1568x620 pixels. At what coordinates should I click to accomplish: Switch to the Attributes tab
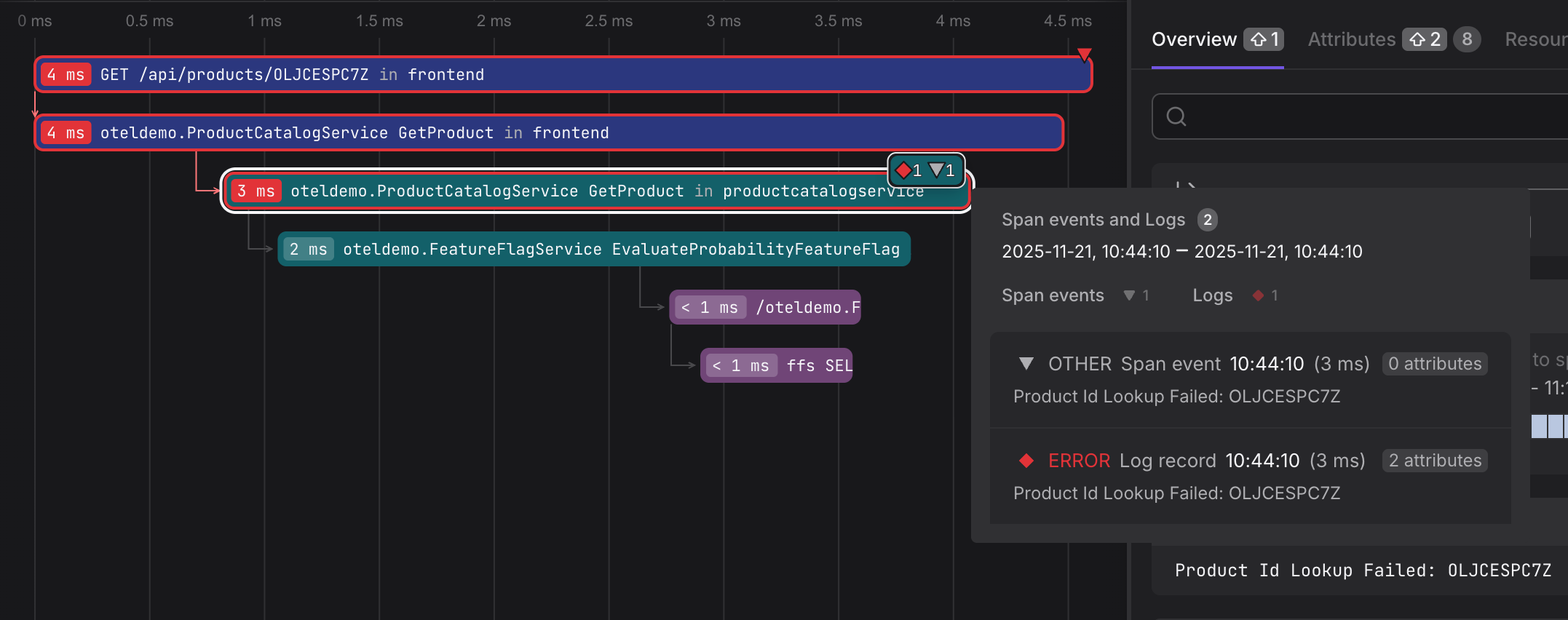click(1352, 39)
